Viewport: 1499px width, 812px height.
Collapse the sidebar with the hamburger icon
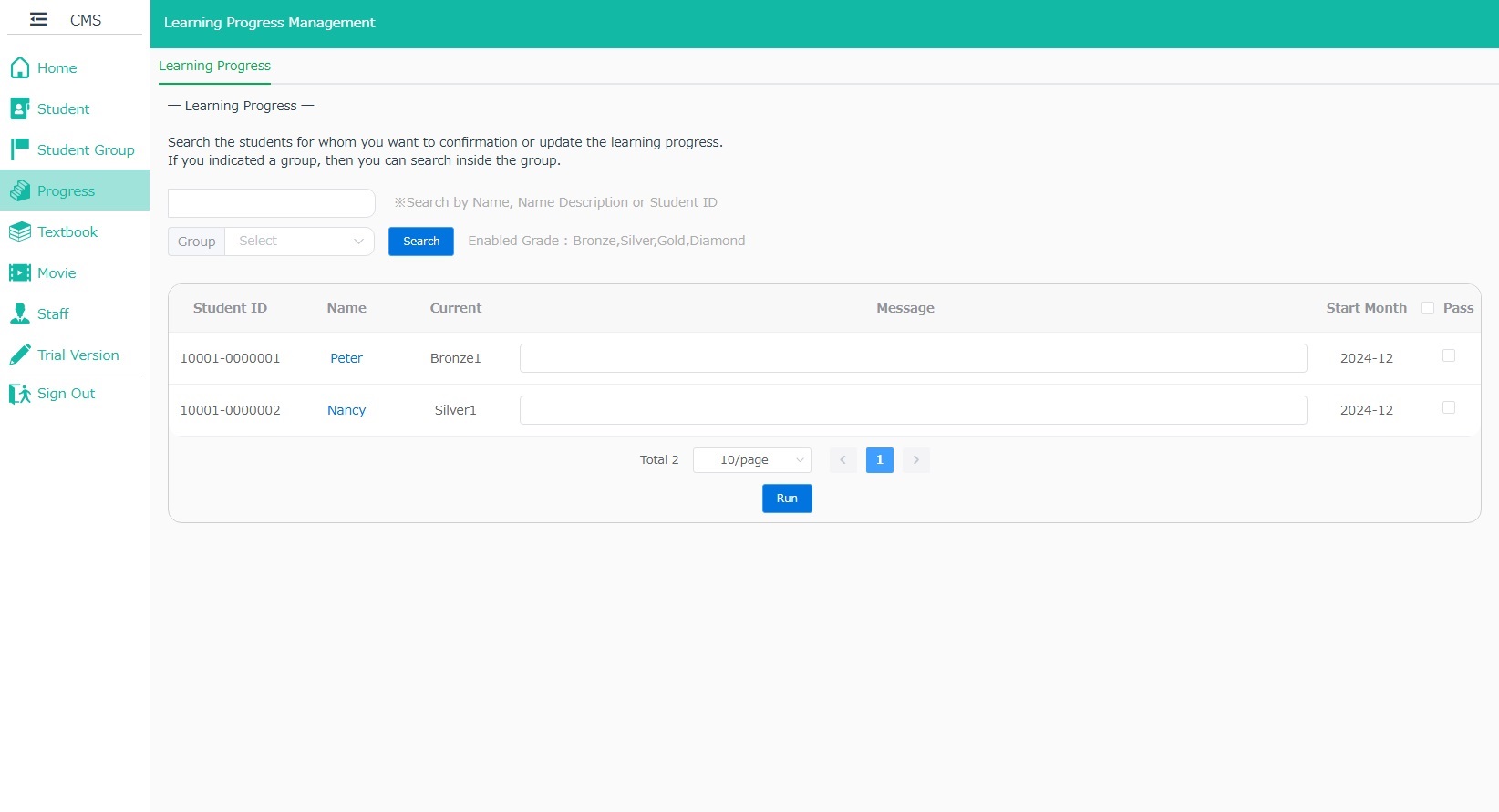tap(38, 19)
